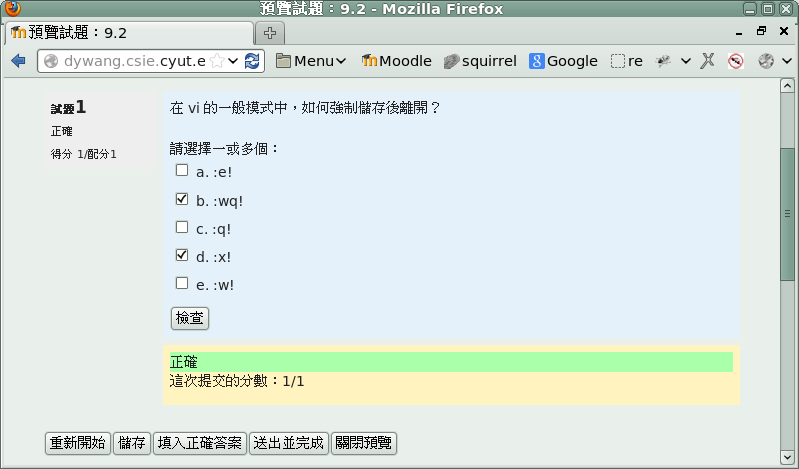This screenshot has width=799, height=469.
Task: Tick the checkbox for e. :w!
Action: (182, 283)
